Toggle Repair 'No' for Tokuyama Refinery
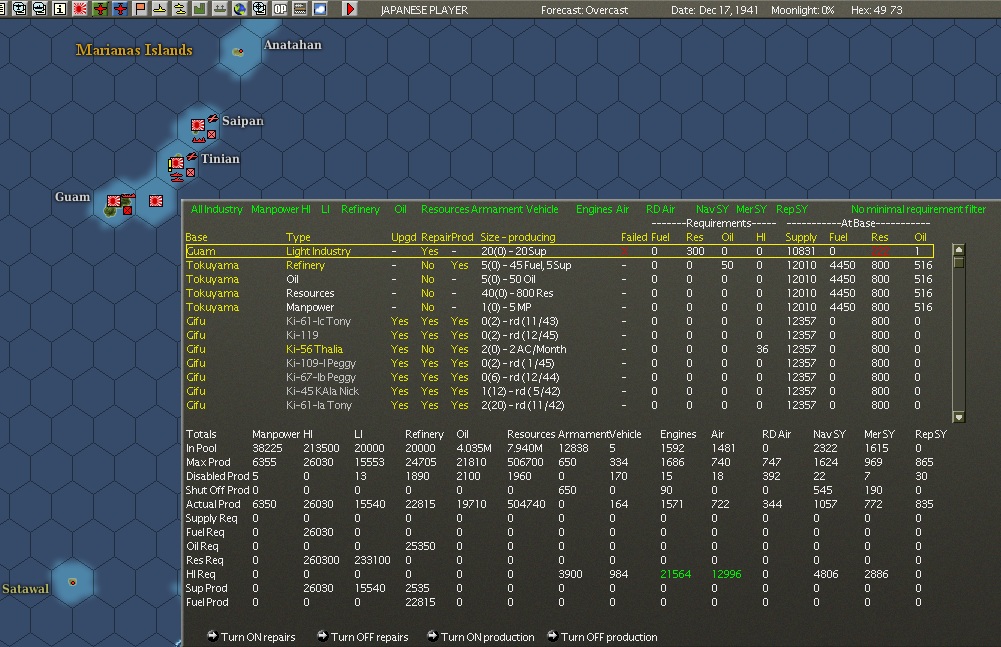 428,265
